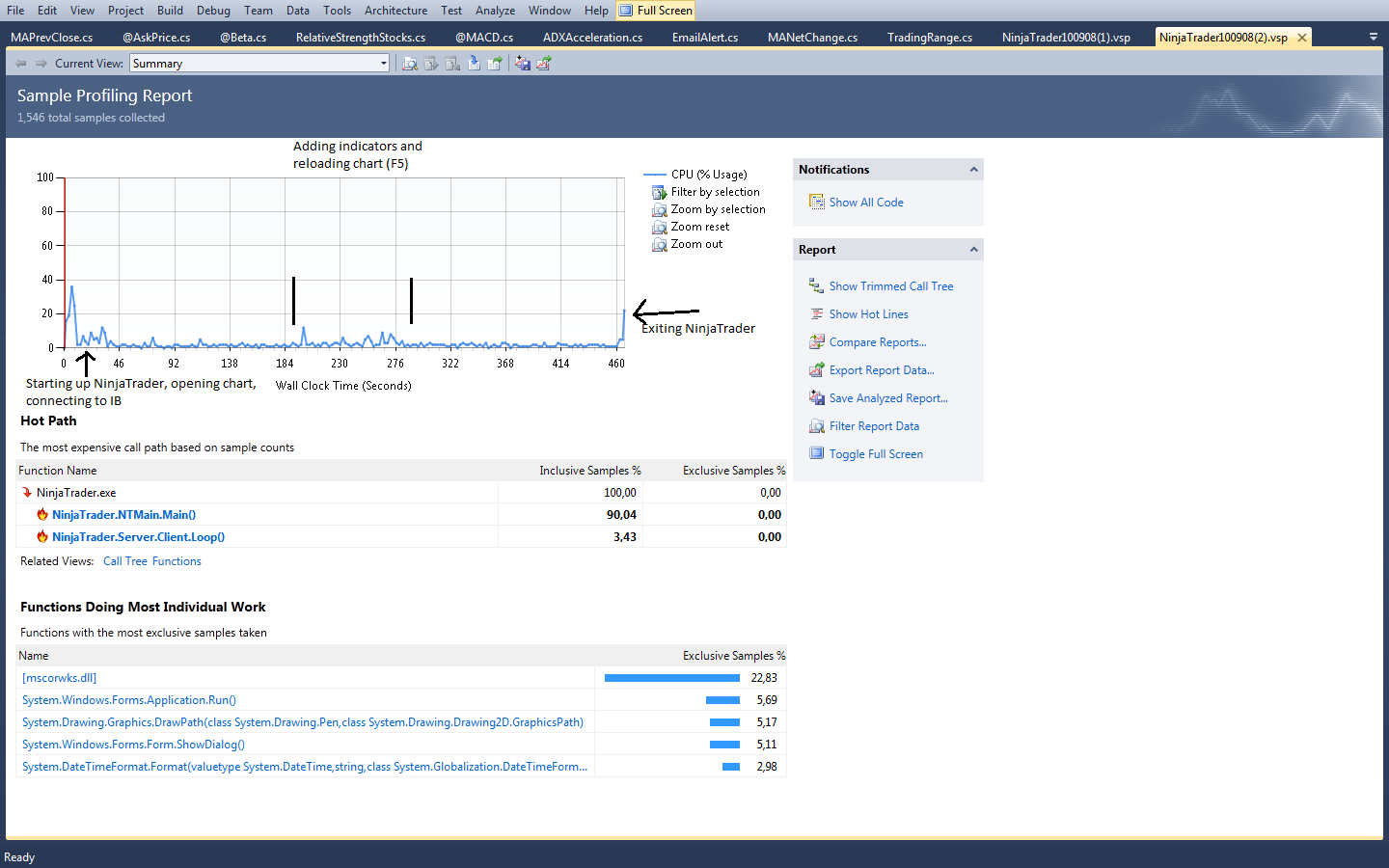Image resolution: width=1389 pixels, height=868 pixels.
Task: Switch to the TradingRange.cs tab
Action: click(930, 38)
